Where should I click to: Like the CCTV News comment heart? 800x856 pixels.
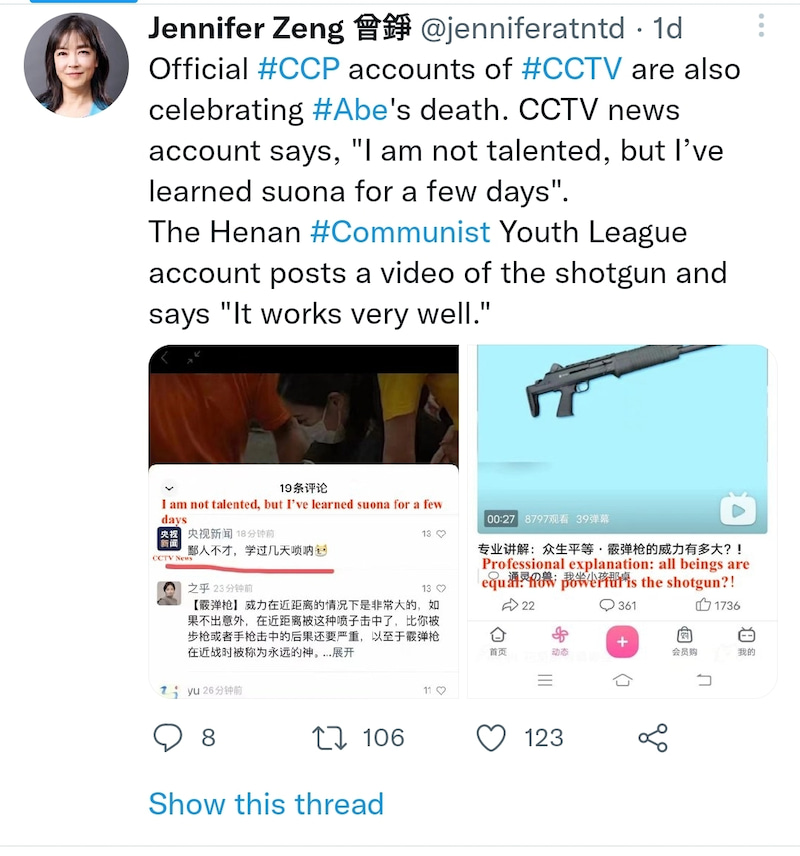tap(441, 534)
